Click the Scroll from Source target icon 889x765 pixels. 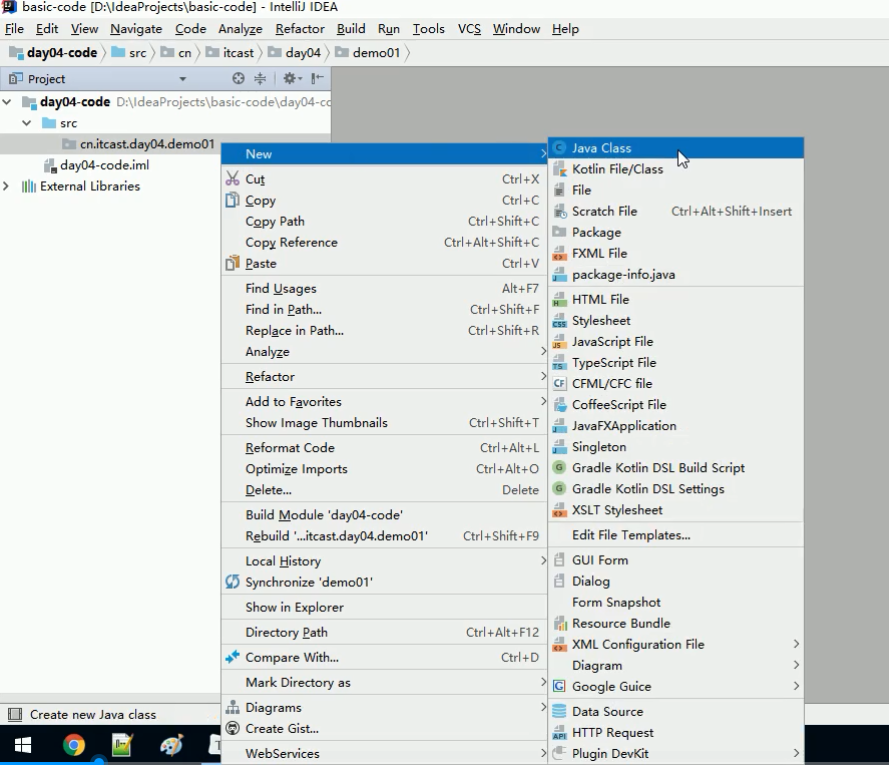pos(238,78)
